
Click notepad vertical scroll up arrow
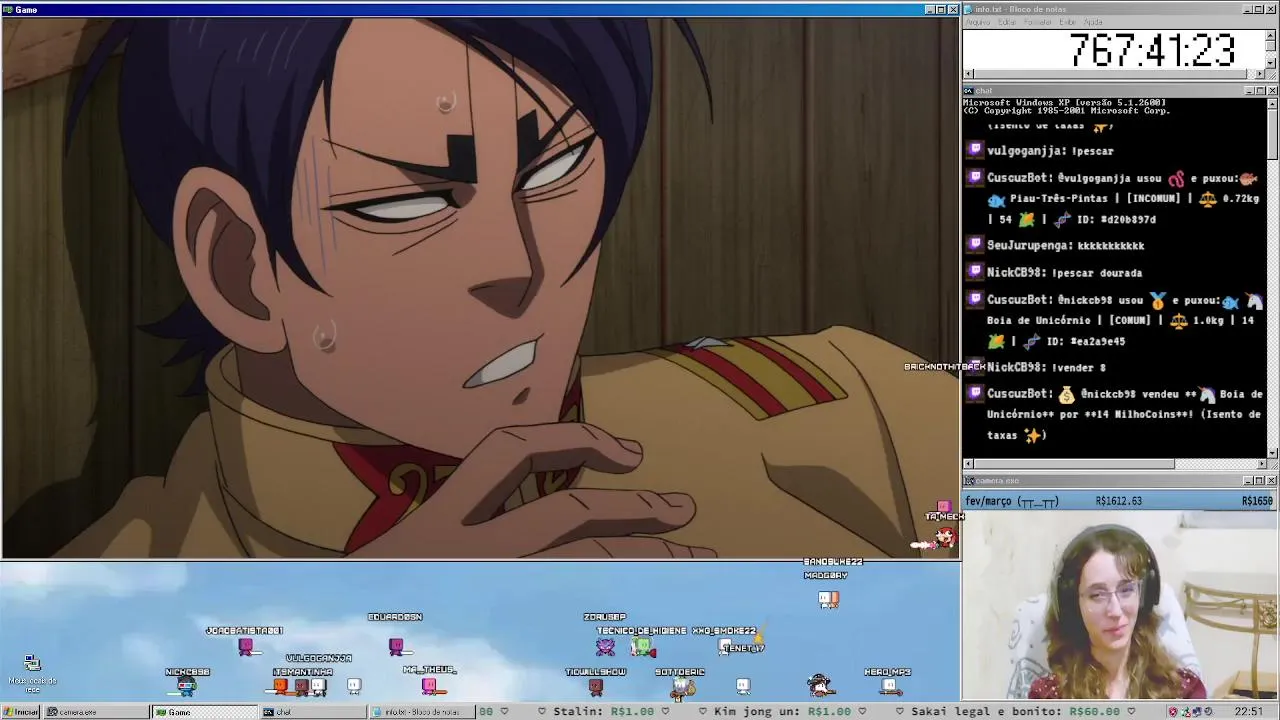(x=1272, y=33)
